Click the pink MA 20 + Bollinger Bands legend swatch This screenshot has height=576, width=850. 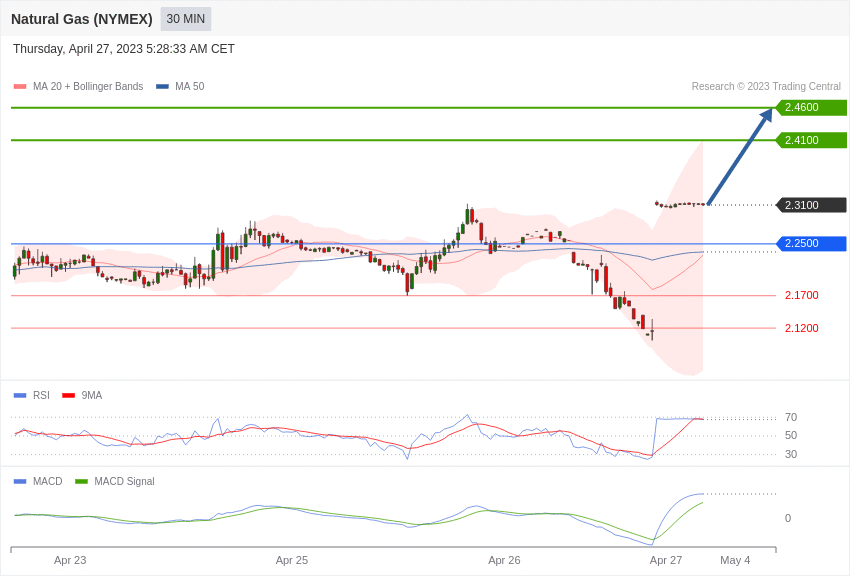click(x=20, y=87)
